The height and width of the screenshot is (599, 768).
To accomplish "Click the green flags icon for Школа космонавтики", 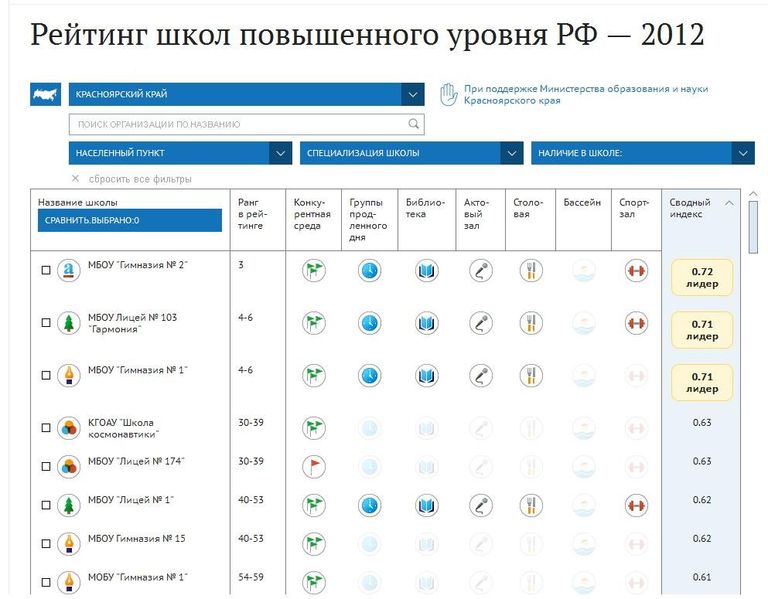I will pos(313,428).
